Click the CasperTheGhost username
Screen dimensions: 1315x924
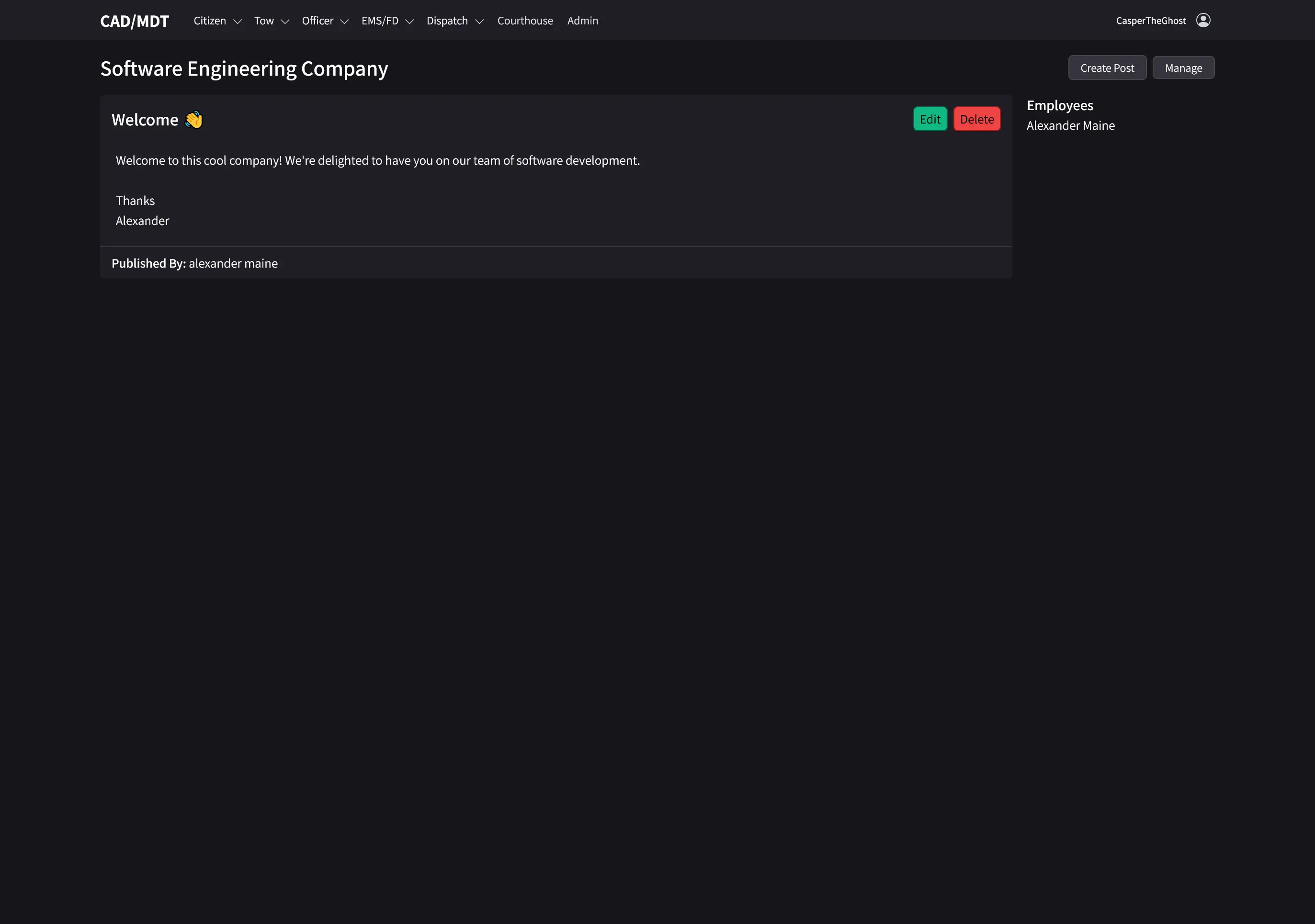(x=1151, y=21)
